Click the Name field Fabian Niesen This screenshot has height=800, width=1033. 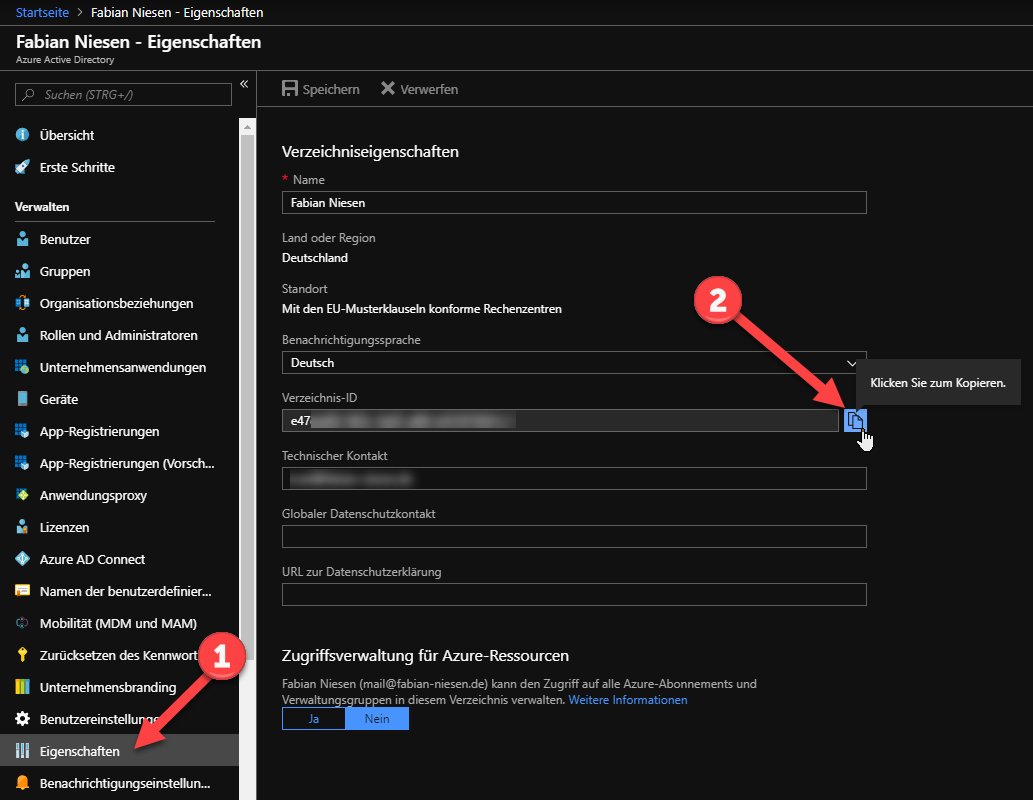click(x=574, y=202)
